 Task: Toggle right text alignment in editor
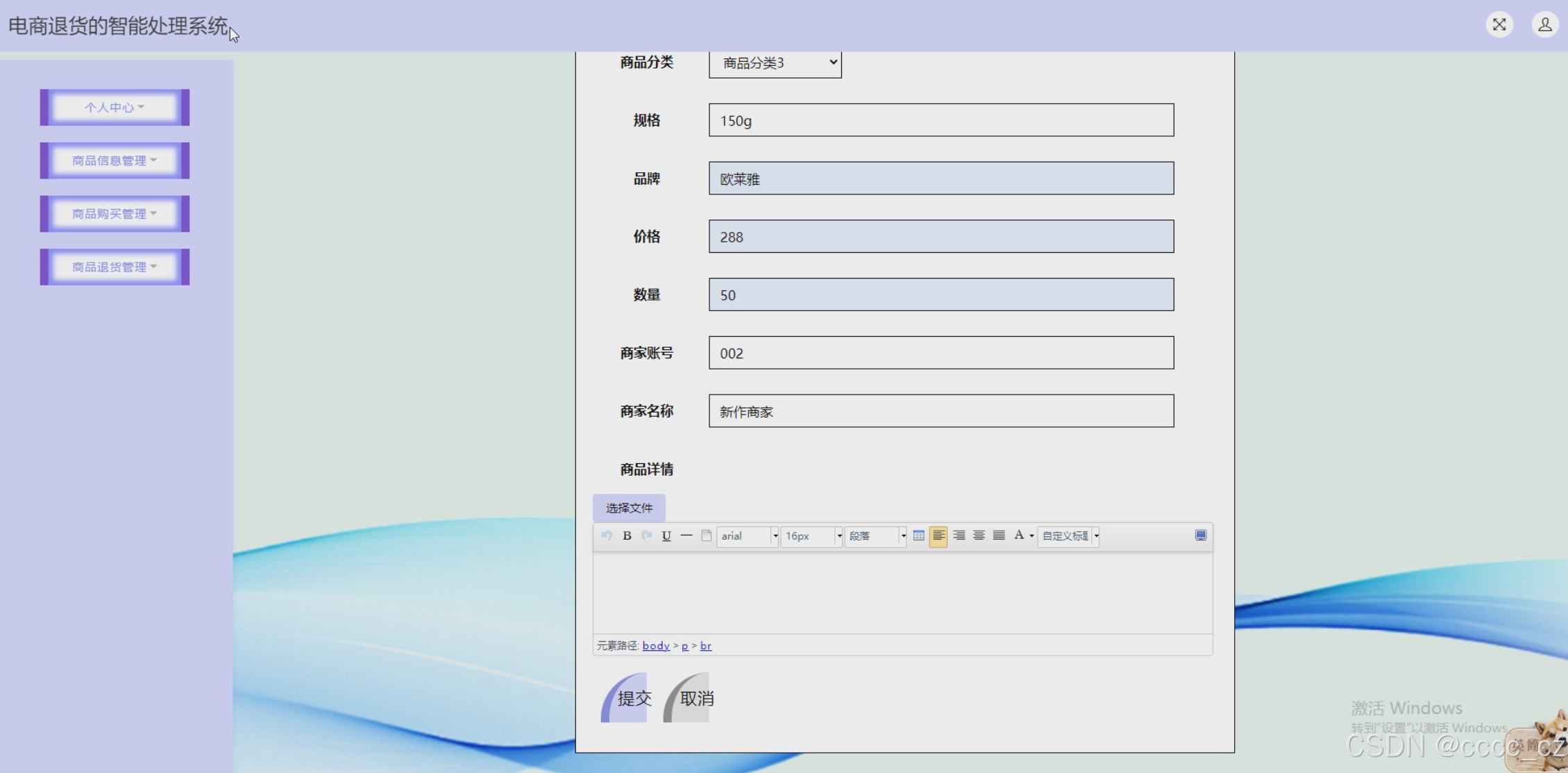click(x=959, y=535)
